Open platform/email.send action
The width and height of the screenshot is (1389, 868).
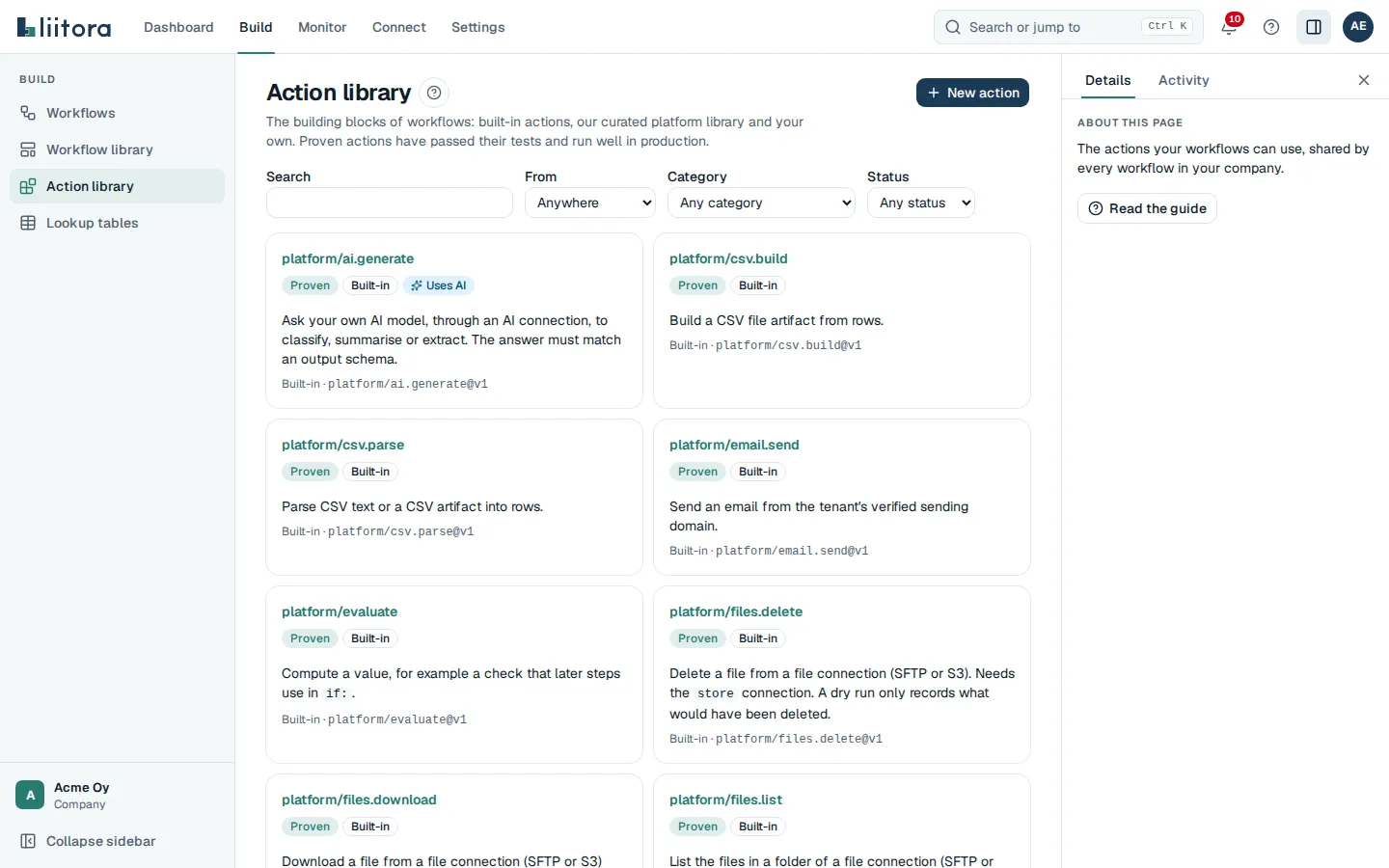(734, 445)
